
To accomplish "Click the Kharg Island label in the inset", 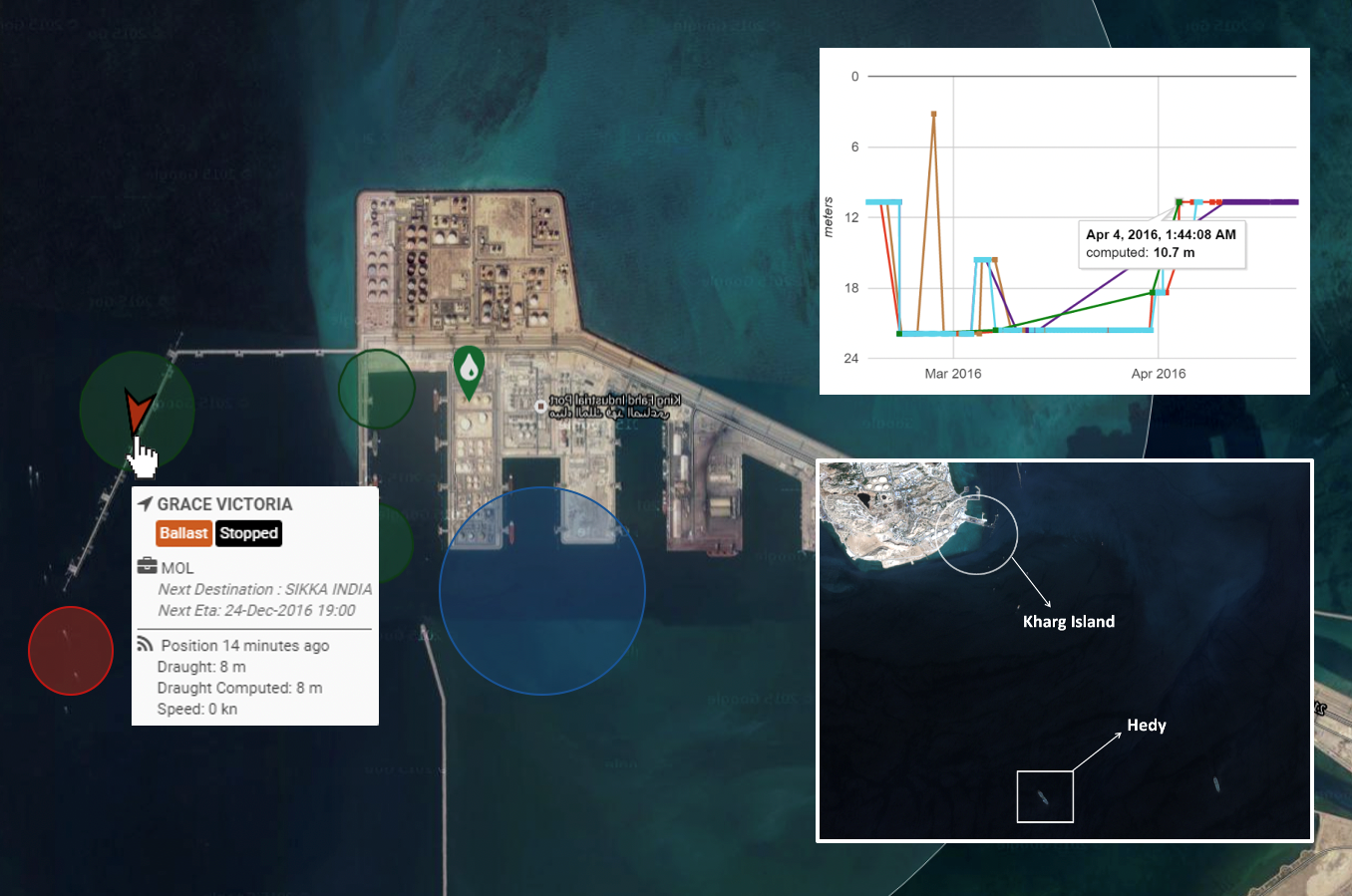I will point(1069,622).
